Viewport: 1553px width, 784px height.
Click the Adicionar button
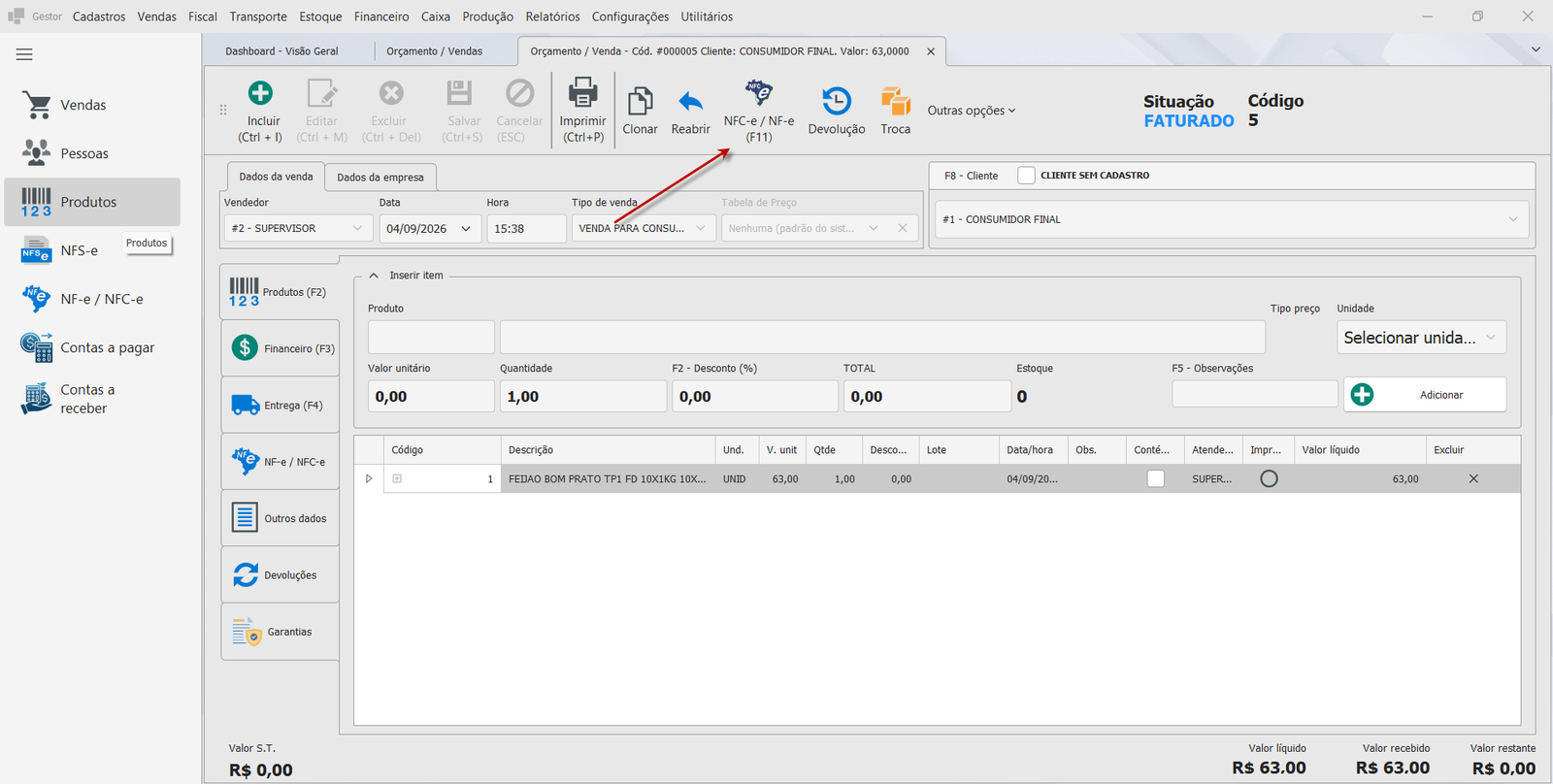point(1425,395)
